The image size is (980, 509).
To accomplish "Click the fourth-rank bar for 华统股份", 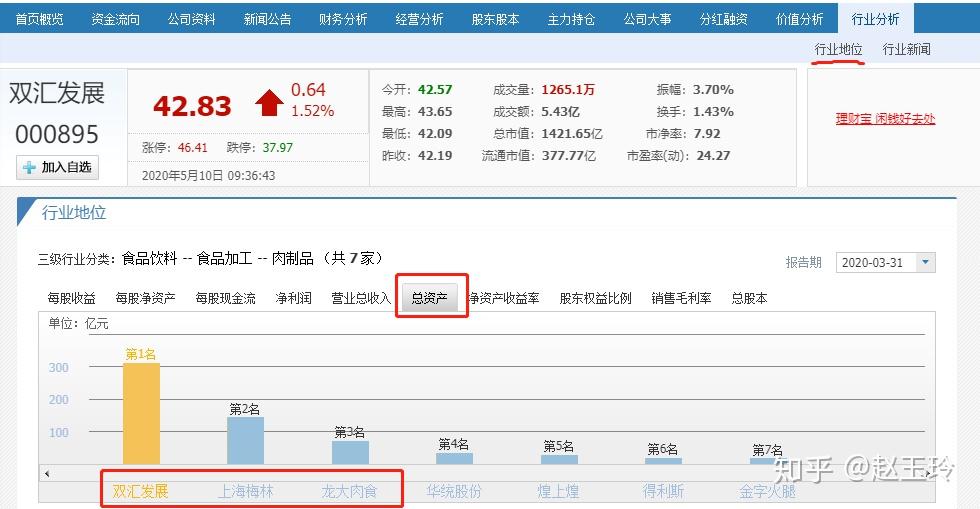I will pos(454,458).
